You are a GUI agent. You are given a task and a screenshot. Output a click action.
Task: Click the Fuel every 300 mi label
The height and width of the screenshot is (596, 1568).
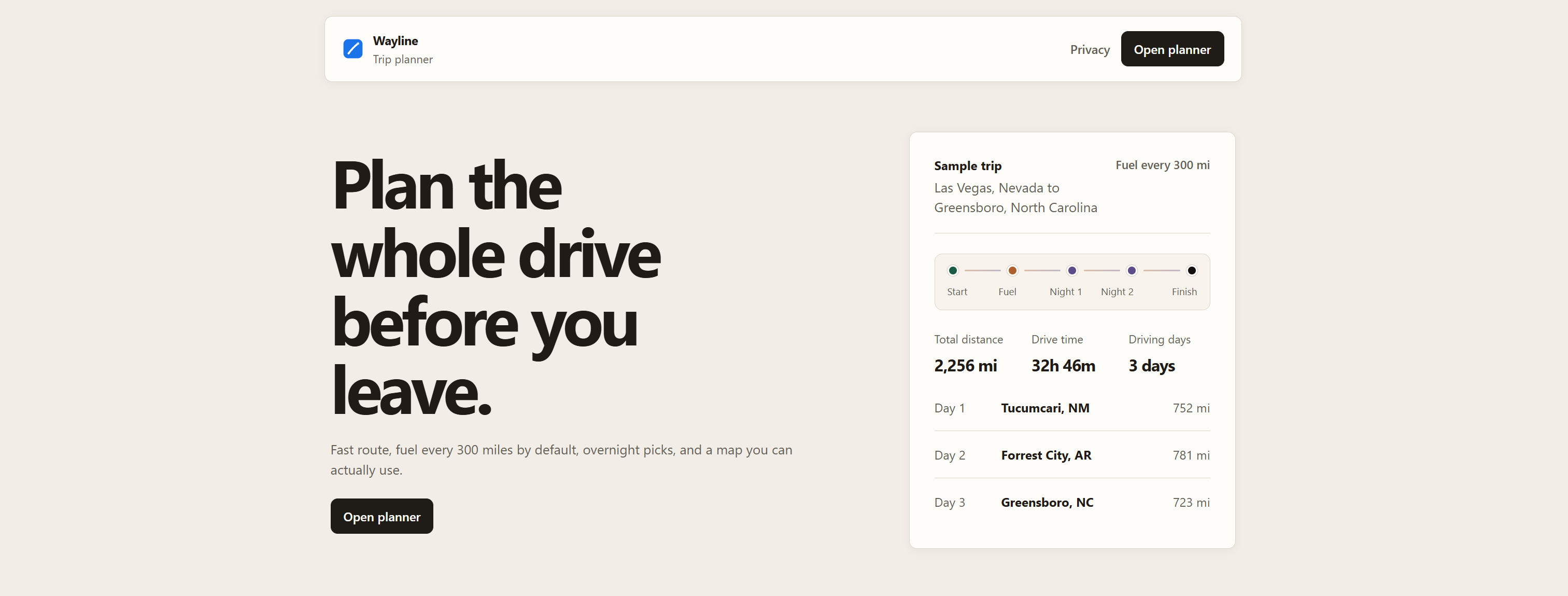1162,165
